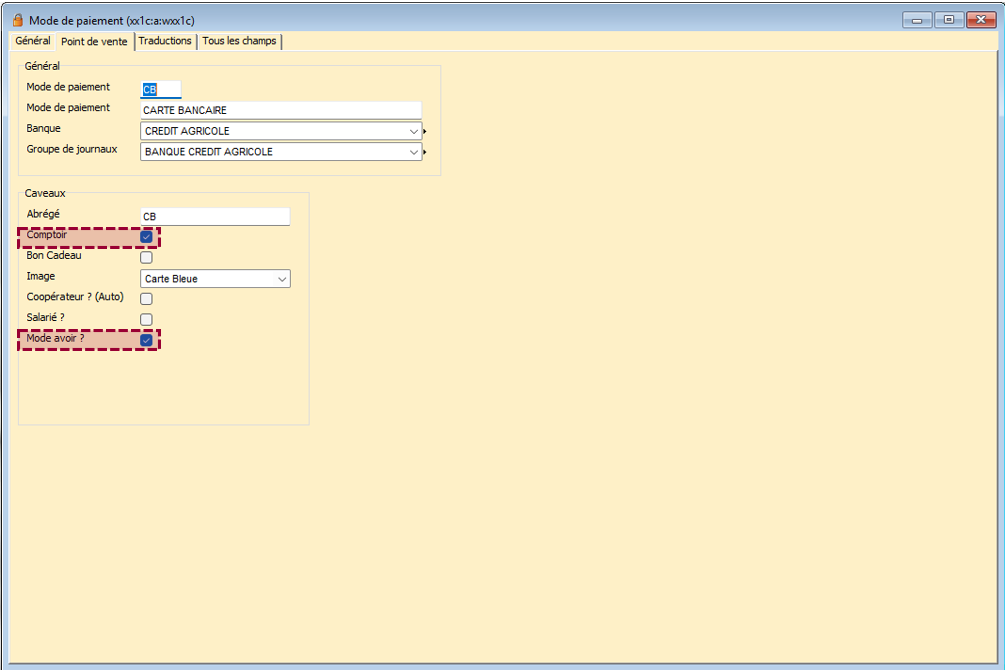The image size is (1005, 670).
Task: Focus the Abrégé text field
Action: (x=215, y=216)
